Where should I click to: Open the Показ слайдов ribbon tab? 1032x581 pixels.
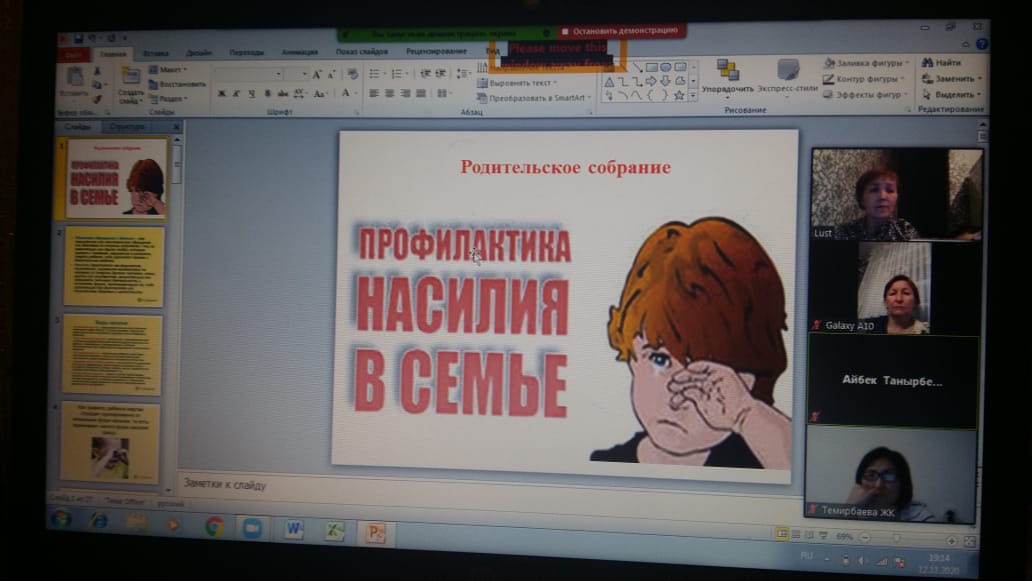tap(362, 51)
